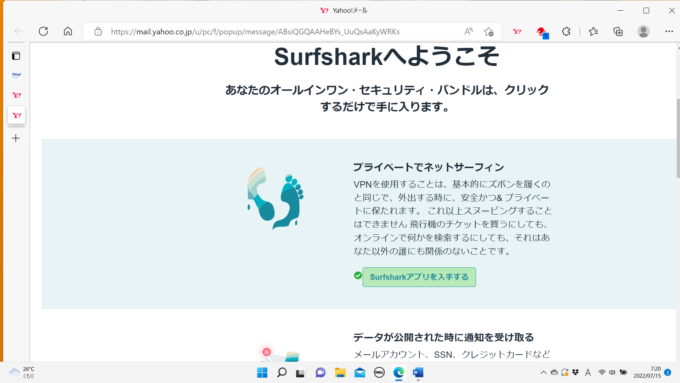This screenshot has width=680, height=383.
Task: Open File Explorer from taskbar
Action: click(x=340, y=373)
